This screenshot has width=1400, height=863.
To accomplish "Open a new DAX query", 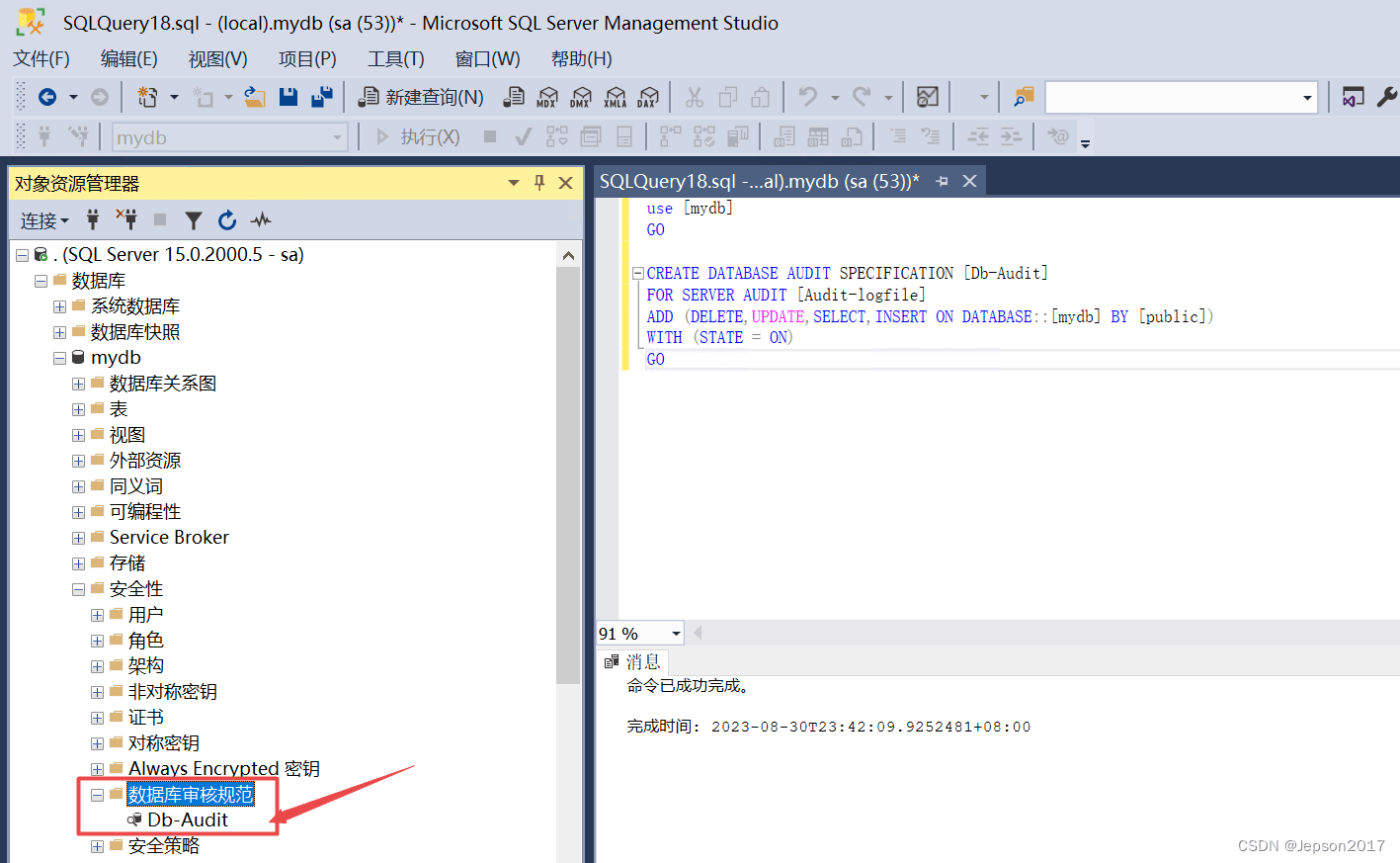I will pyautogui.click(x=648, y=97).
